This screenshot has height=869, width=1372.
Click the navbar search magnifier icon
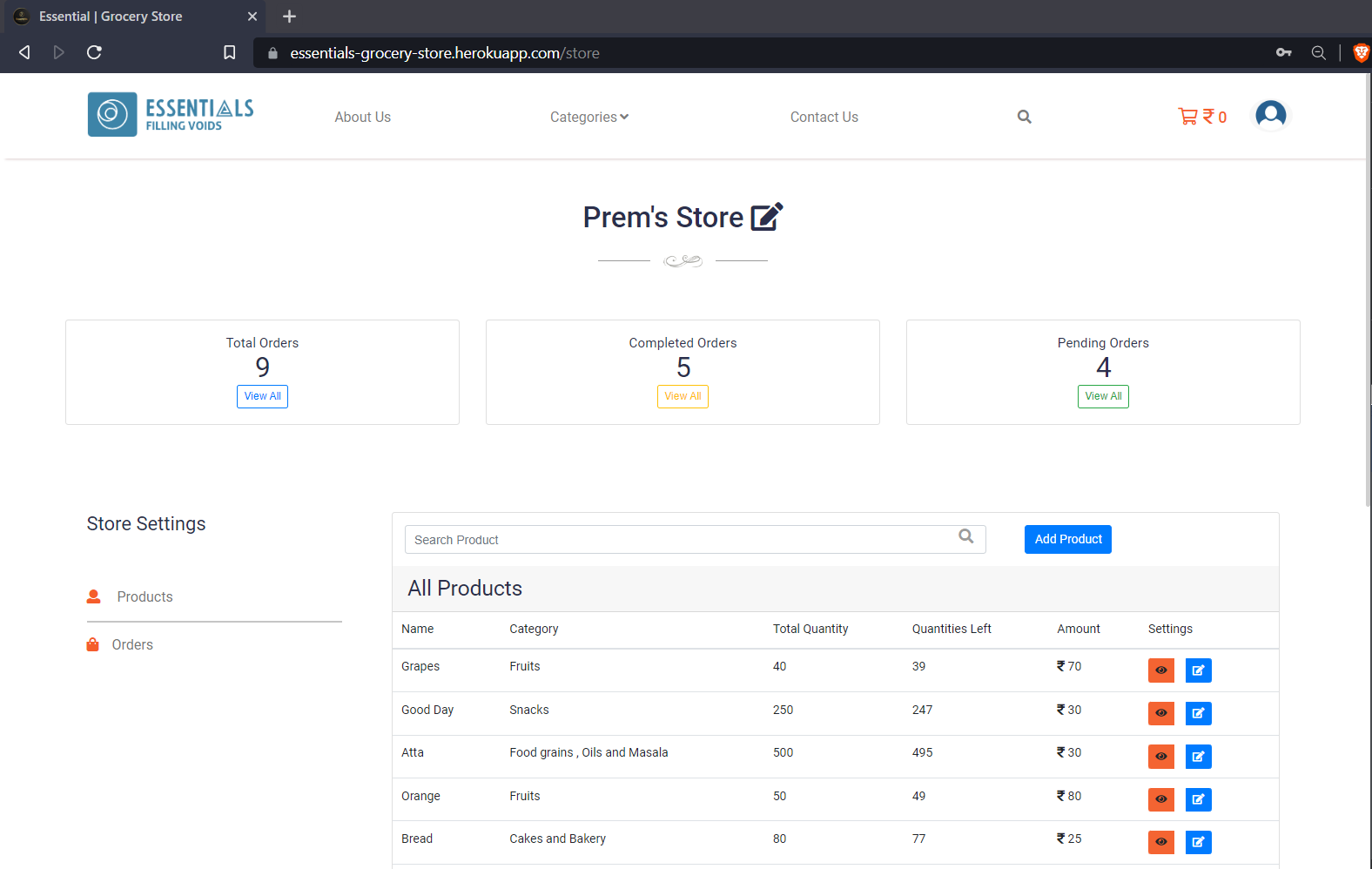pyautogui.click(x=1024, y=117)
